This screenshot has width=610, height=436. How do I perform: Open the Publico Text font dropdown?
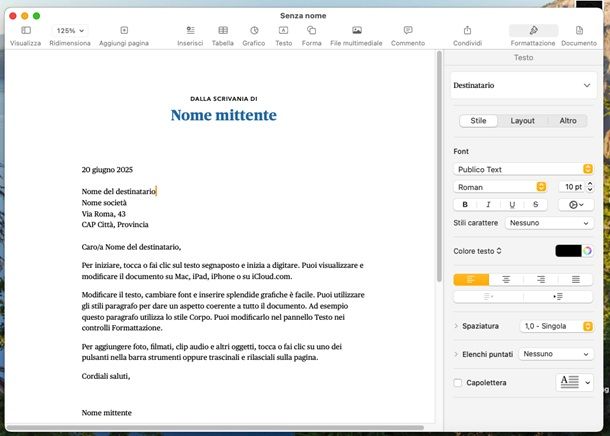pos(523,169)
